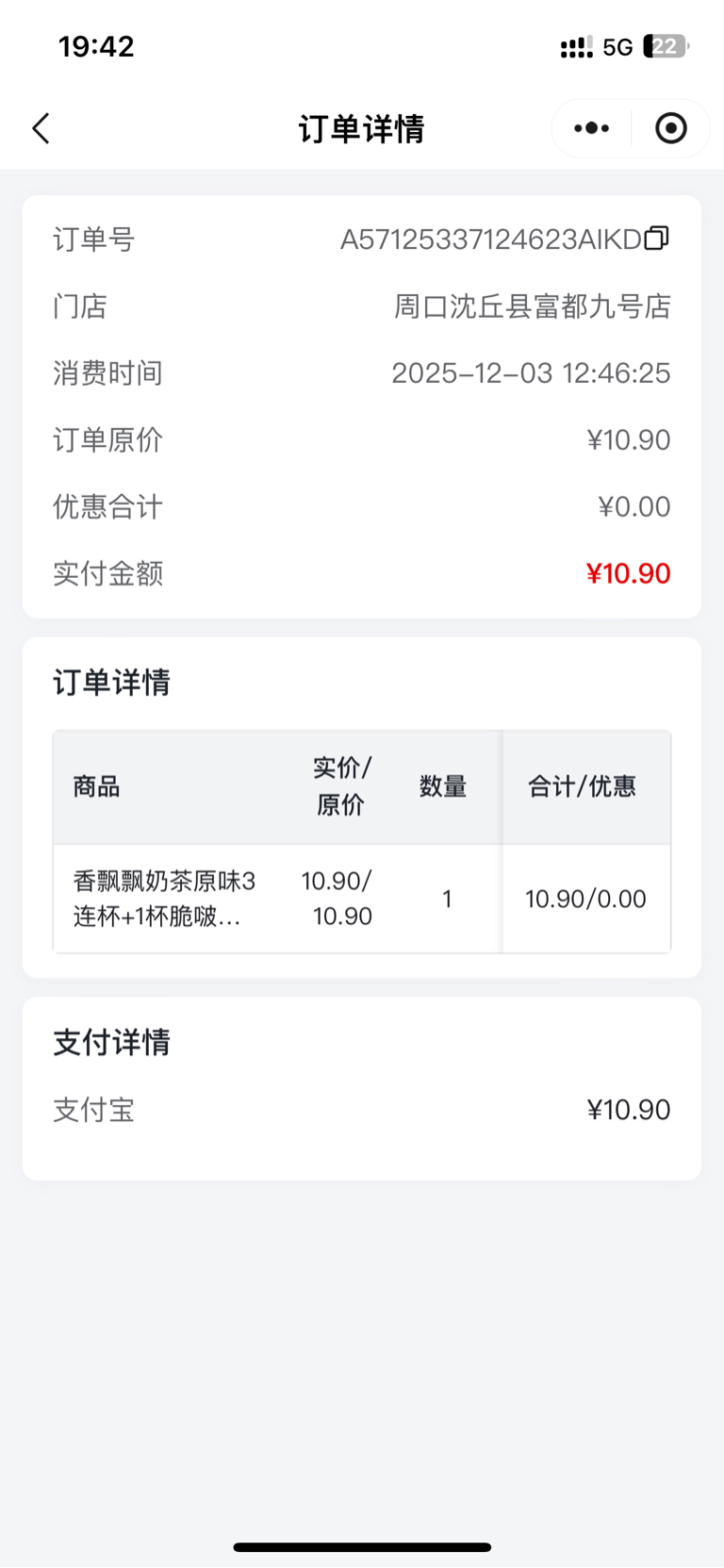724x1568 pixels.
Task: Tap the mini-program close circle icon
Action: pyautogui.click(x=671, y=128)
